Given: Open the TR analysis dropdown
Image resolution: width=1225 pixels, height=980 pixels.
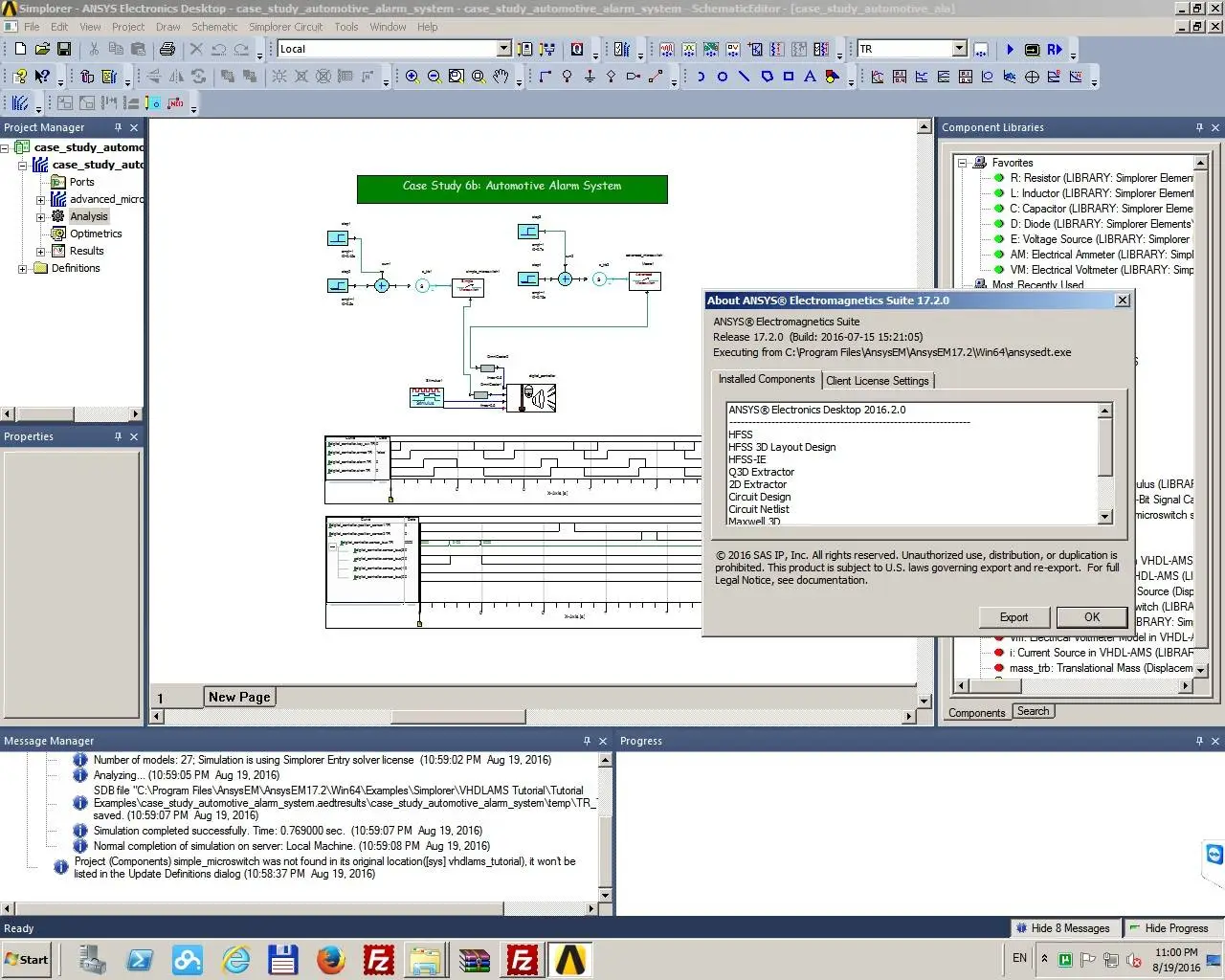Looking at the screenshot, I should click(x=959, y=49).
